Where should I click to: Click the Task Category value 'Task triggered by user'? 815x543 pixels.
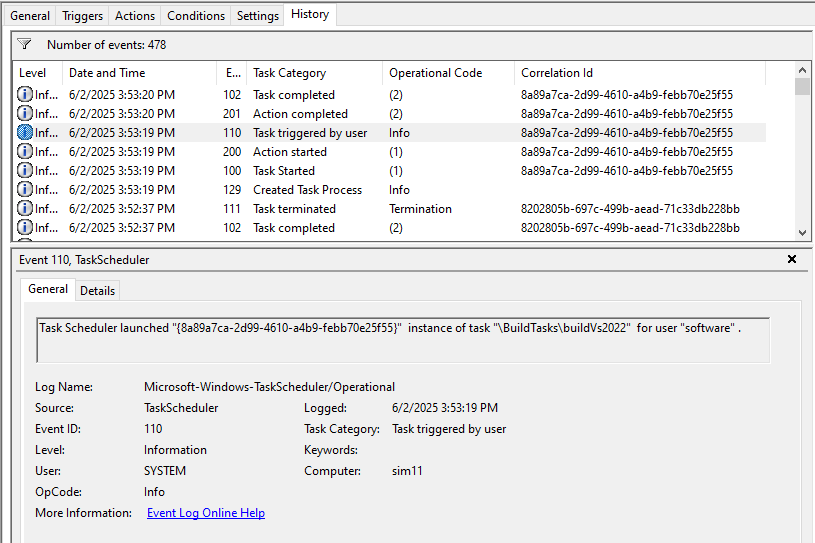[x=449, y=429]
